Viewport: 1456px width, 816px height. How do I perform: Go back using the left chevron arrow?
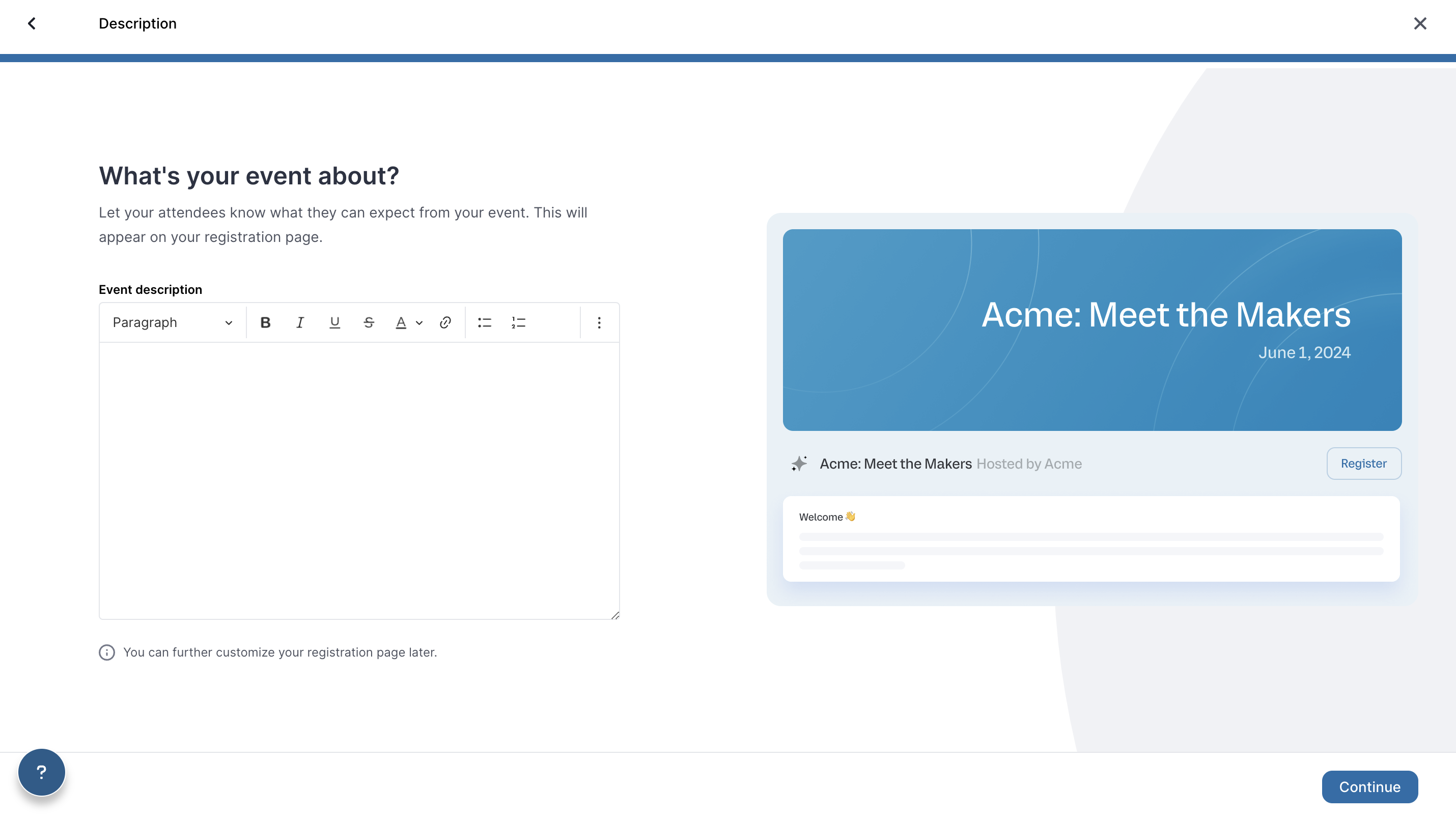pos(32,23)
